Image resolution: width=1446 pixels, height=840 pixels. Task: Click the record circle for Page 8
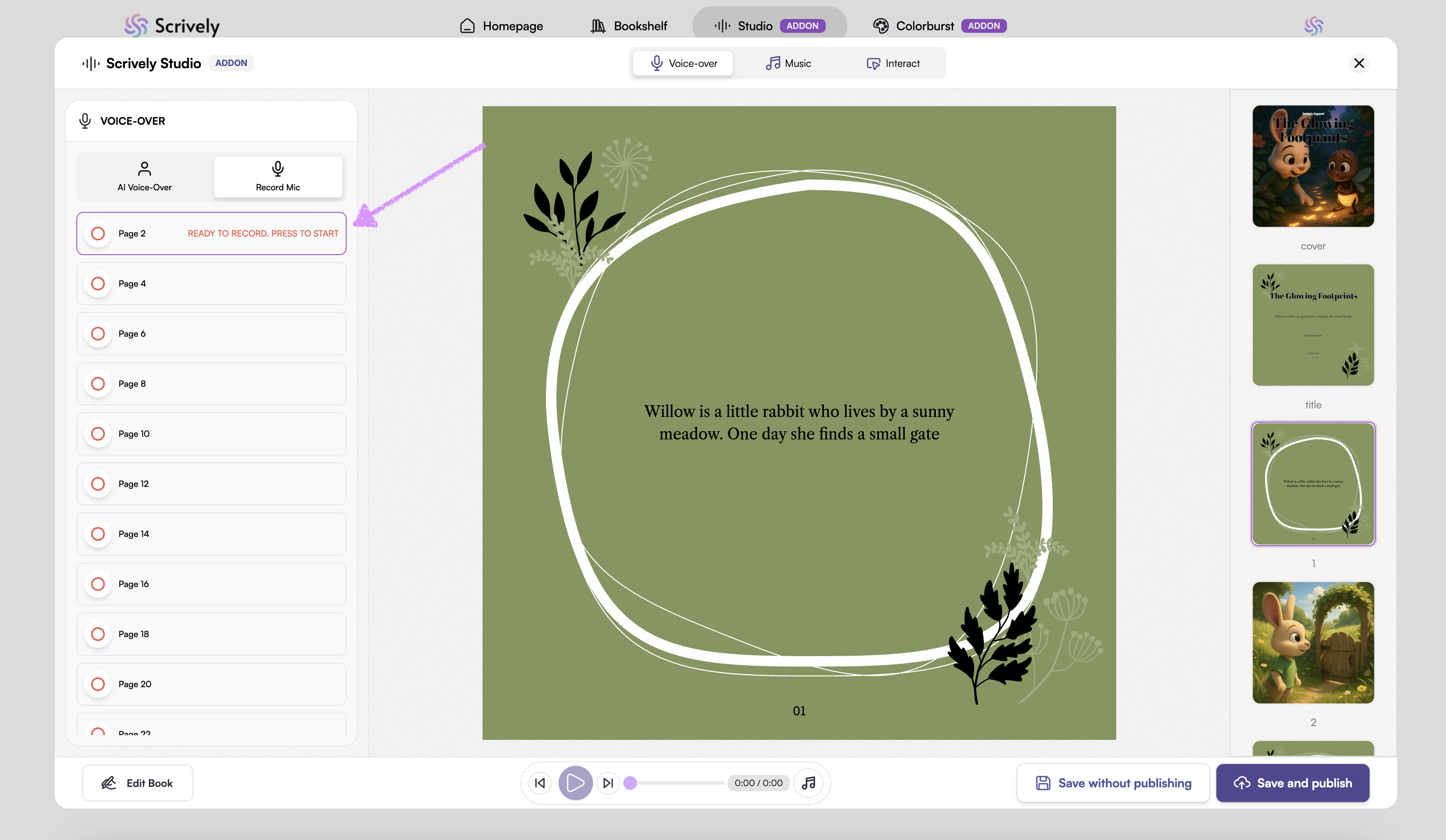tap(98, 384)
